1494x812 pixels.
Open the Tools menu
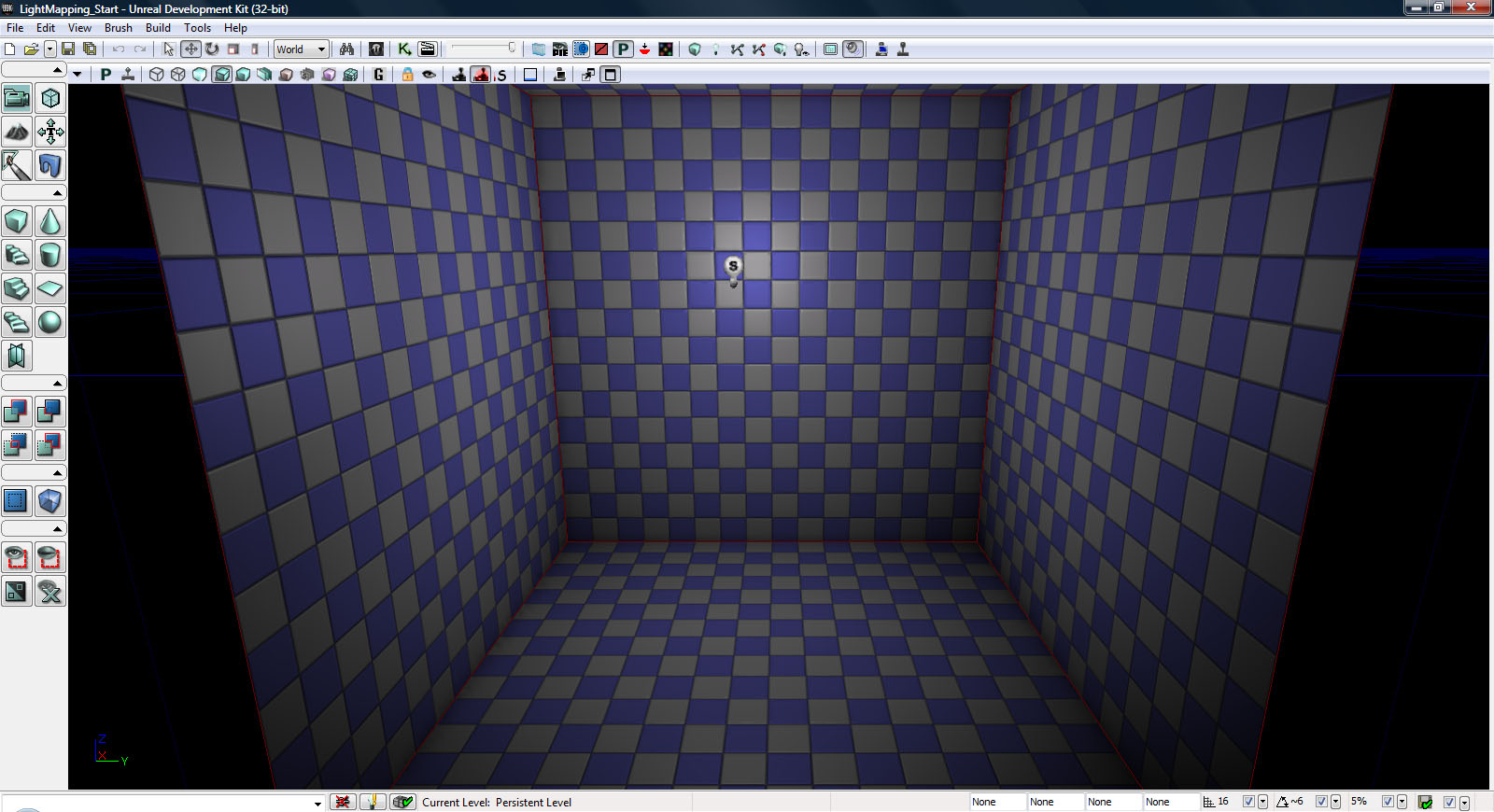(197, 28)
